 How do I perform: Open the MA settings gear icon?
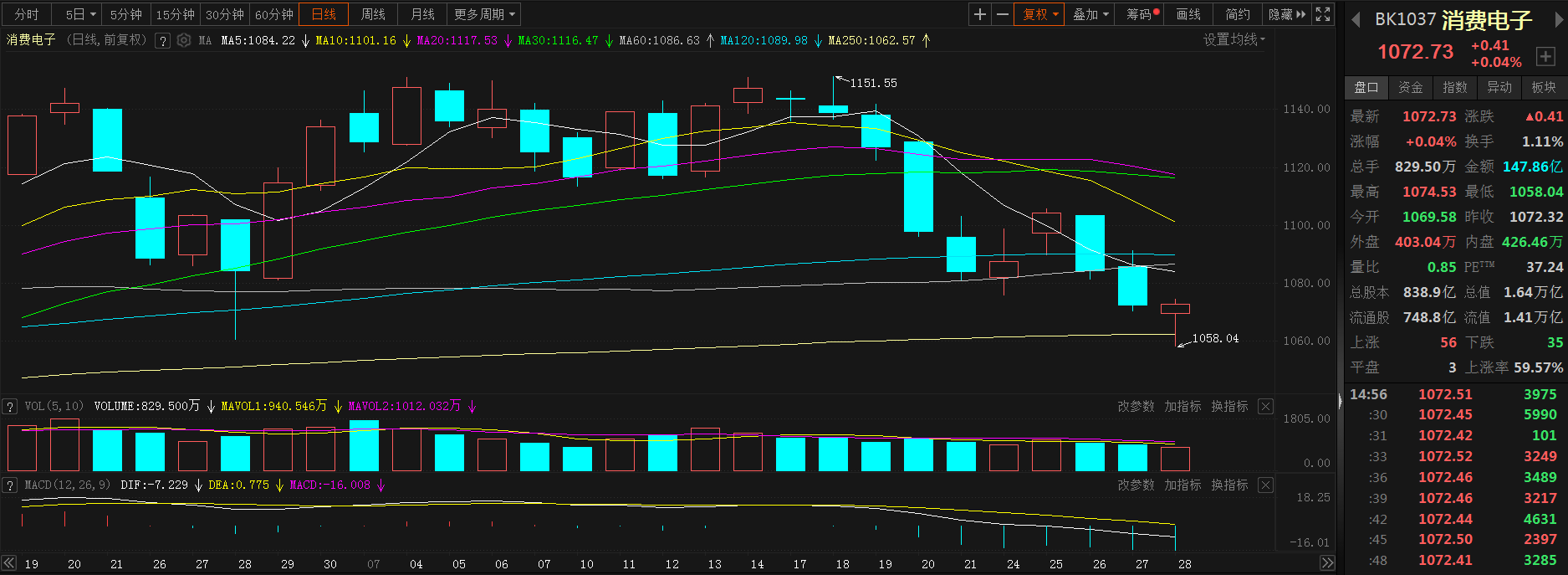click(184, 40)
